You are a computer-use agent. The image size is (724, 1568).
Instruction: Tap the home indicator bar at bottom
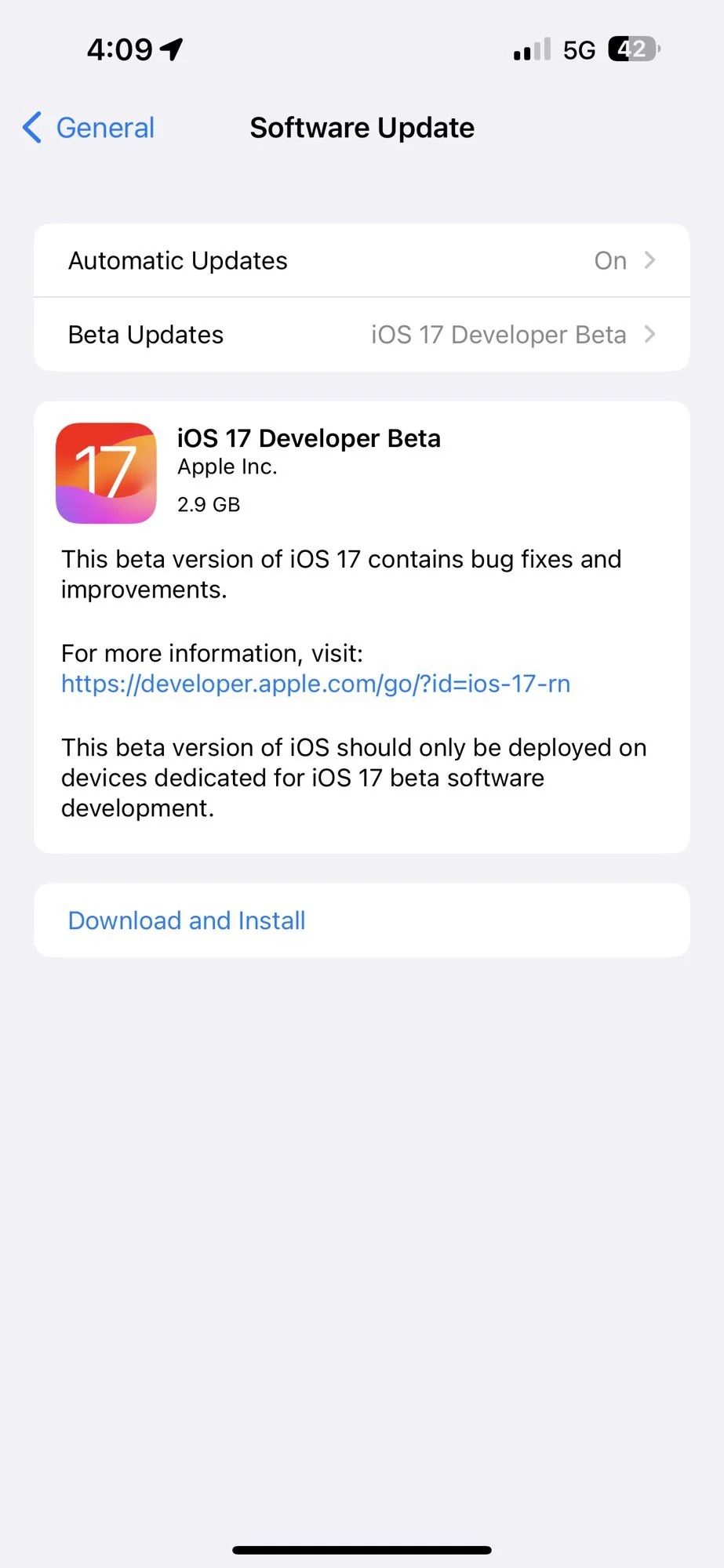362,1547
